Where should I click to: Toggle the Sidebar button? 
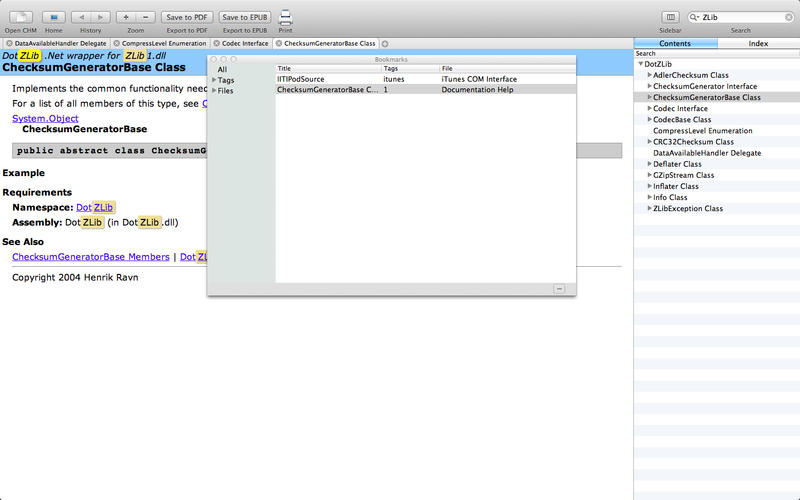tap(670, 17)
